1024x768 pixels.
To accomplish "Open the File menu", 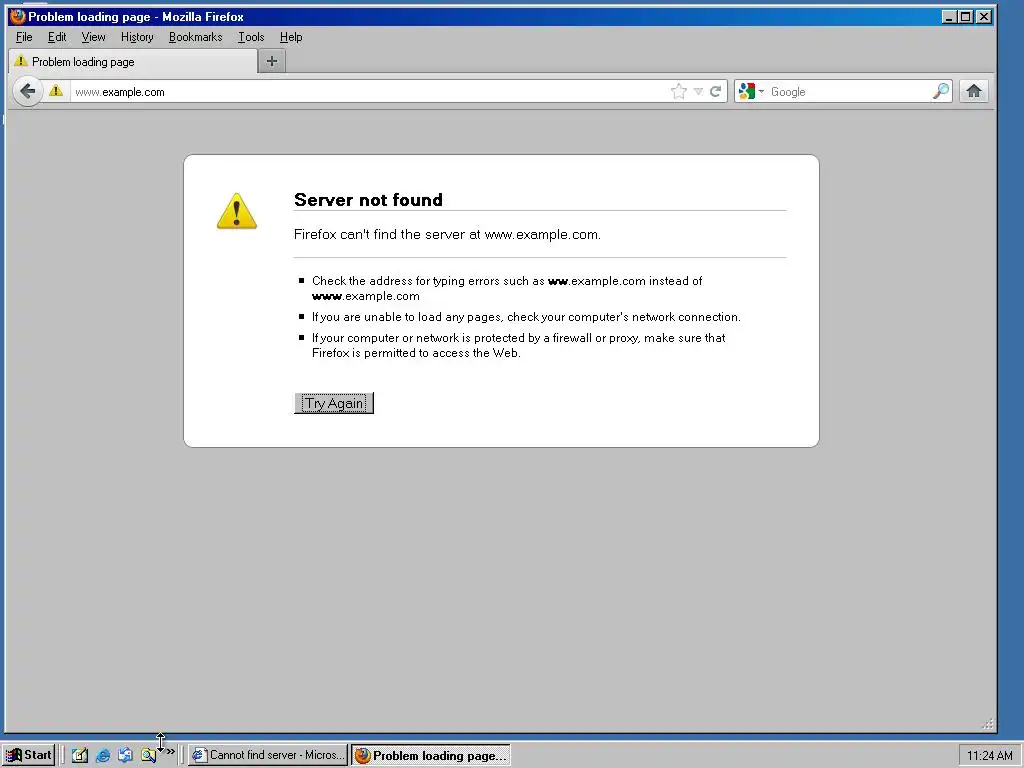I will tap(24, 37).
